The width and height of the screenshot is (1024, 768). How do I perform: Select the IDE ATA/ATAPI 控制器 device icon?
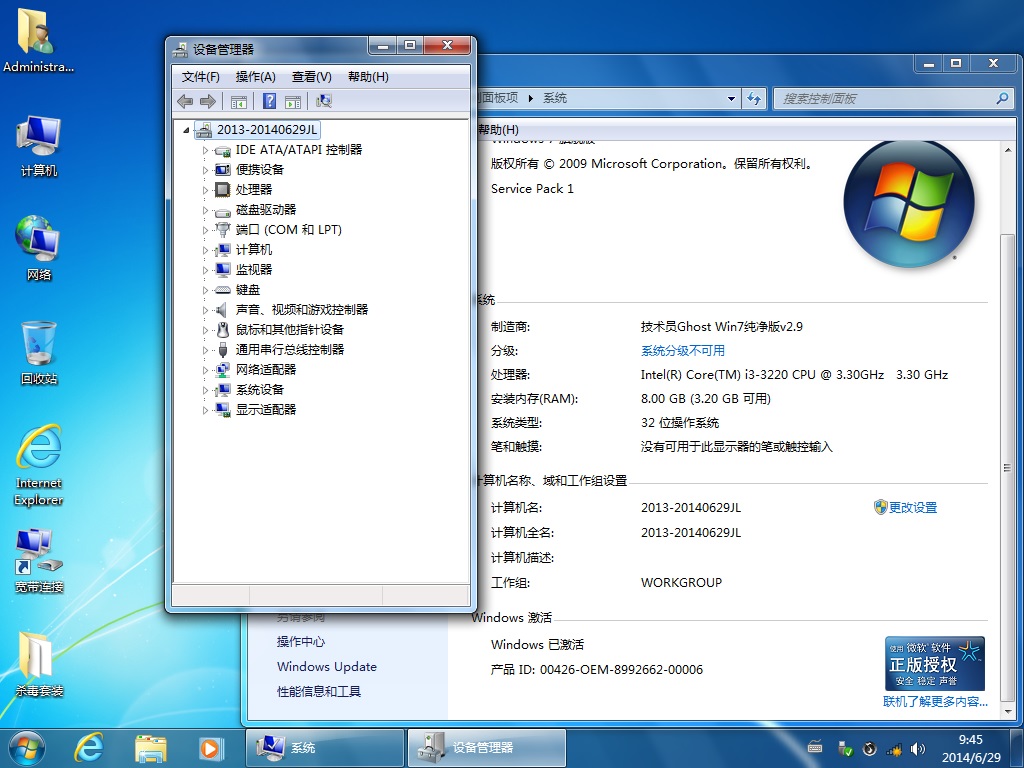[x=223, y=151]
